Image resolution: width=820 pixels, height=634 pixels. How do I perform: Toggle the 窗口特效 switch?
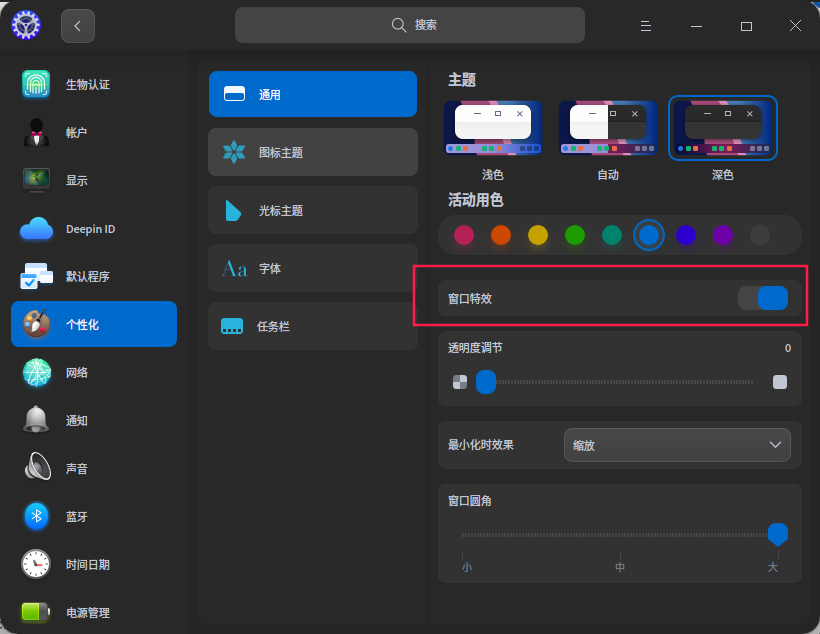pos(763,298)
